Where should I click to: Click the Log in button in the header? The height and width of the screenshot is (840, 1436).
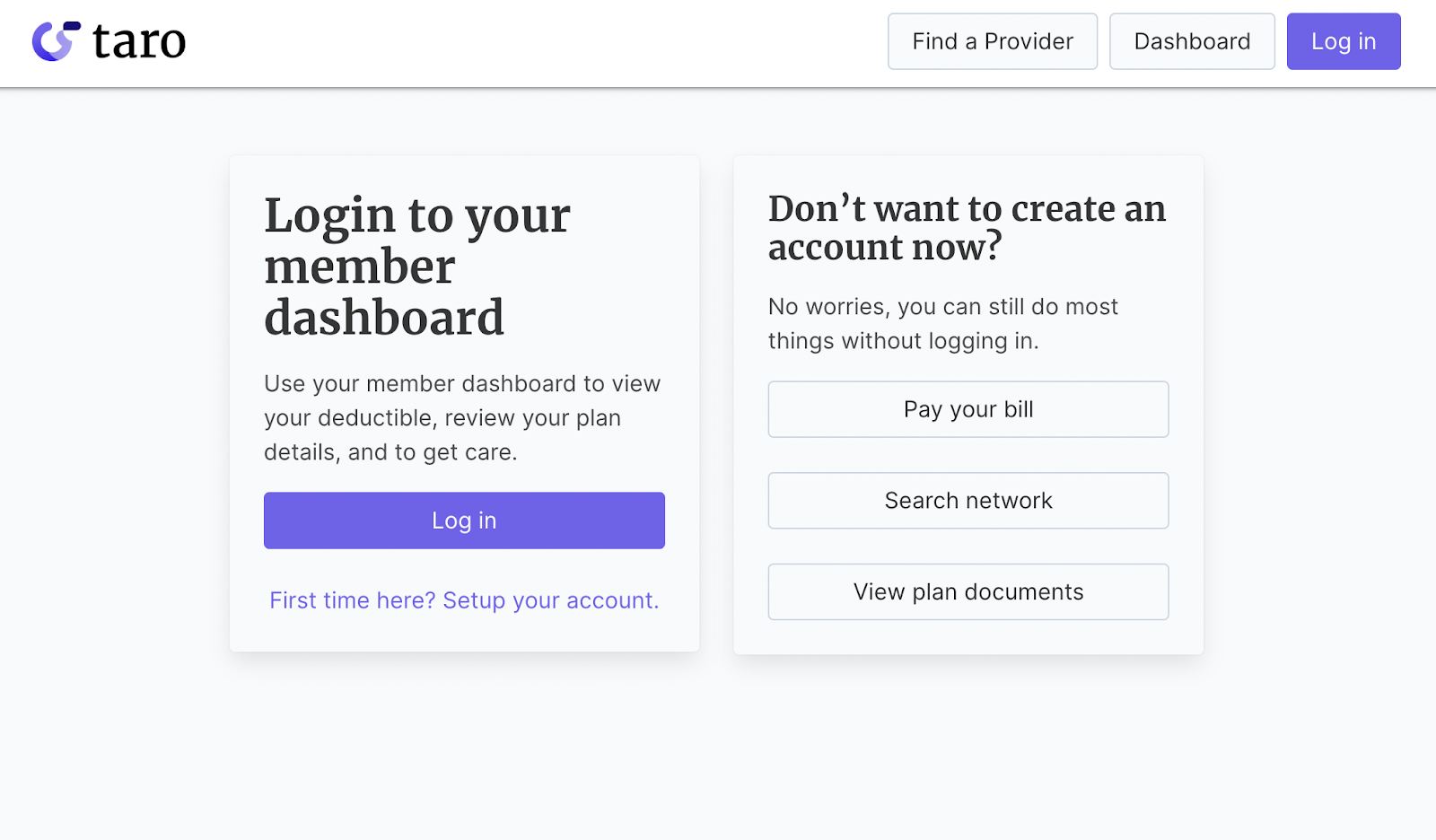pyautogui.click(x=1343, y=40)
